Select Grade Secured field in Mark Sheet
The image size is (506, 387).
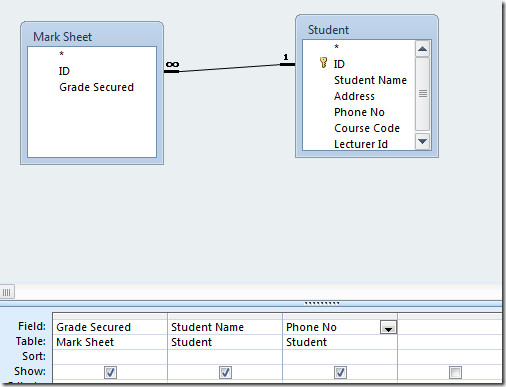96,87
